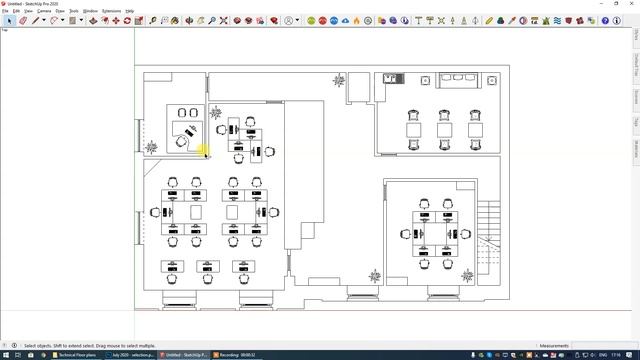Open the Windows Start menu

tap(6, 355)
